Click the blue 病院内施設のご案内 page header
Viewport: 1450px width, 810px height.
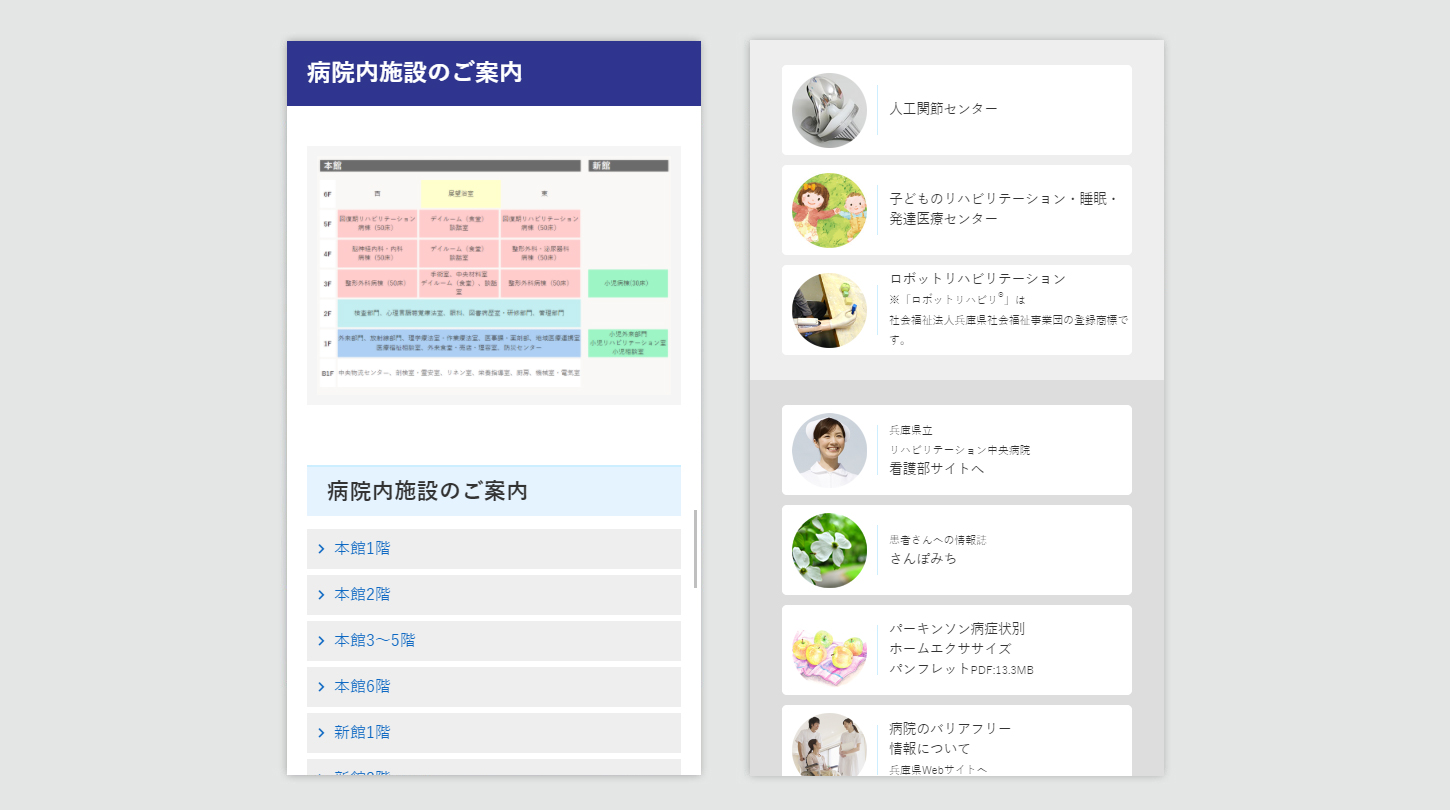pos(494,73)
